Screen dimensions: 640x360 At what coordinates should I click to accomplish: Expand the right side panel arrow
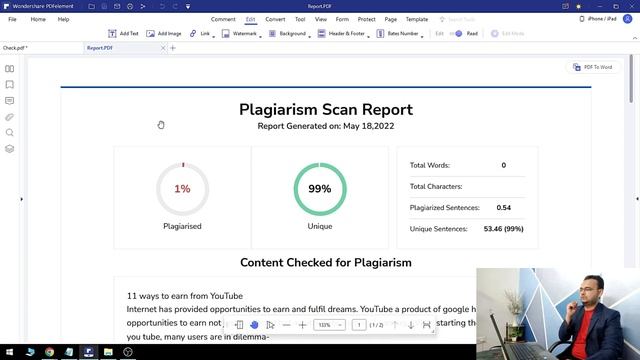(637, 199)
